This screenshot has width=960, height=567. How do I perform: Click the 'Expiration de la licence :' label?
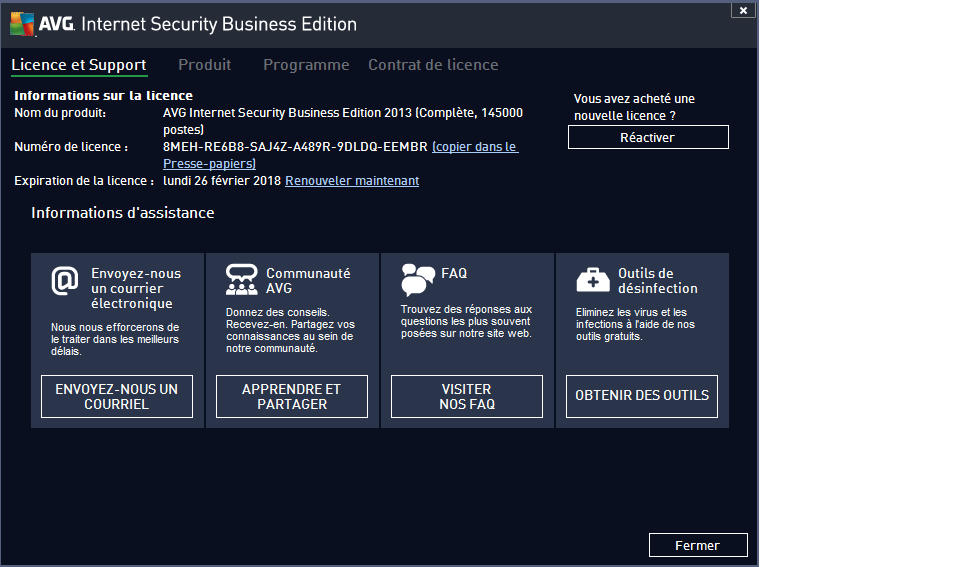pyautogui.click(x=84, y=181)
